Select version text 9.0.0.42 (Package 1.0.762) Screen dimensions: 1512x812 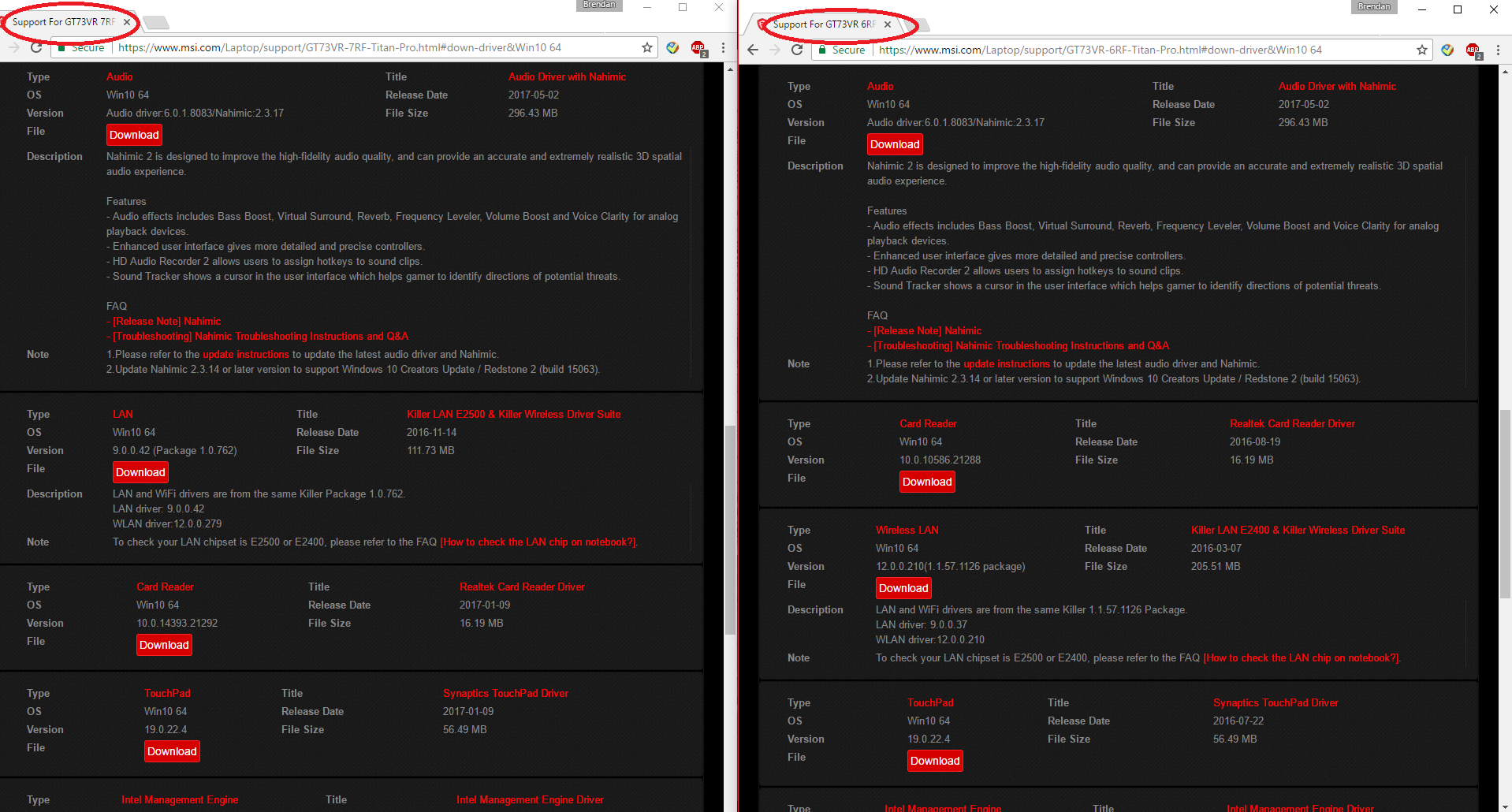click(x=174, y=450)
